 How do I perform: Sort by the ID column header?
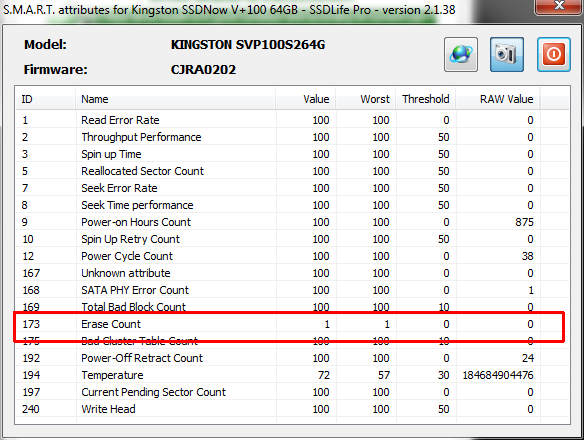[x=45, y=99]
